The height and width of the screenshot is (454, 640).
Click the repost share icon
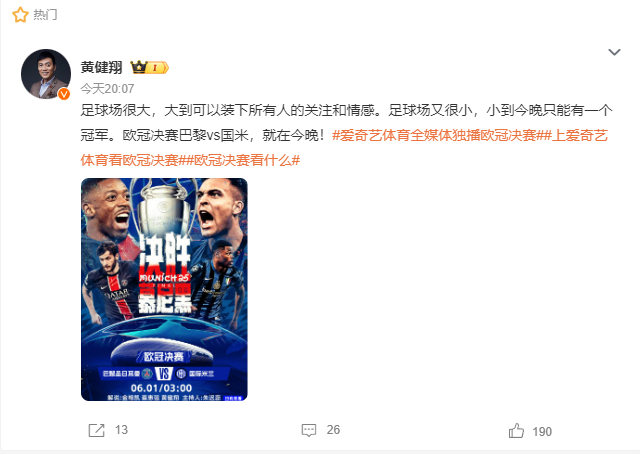(x=97, y=430)
